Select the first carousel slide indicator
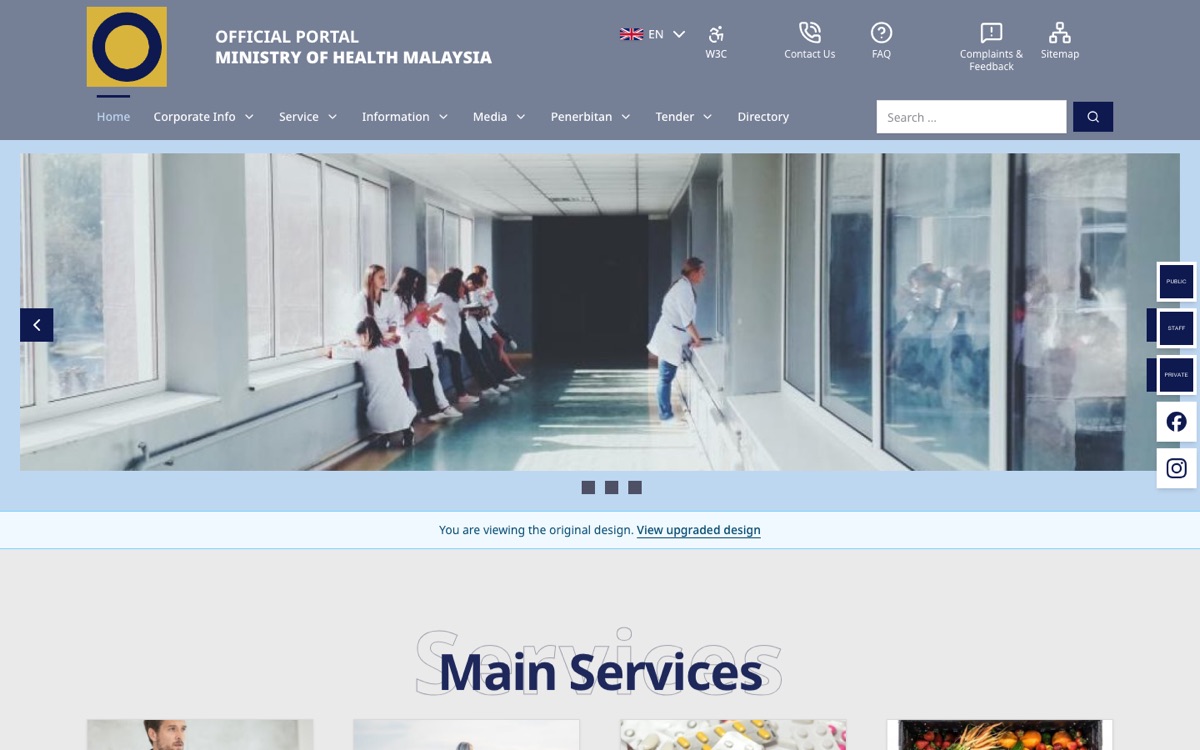Viewport: 1200px width, 750px height. [588, 488]
